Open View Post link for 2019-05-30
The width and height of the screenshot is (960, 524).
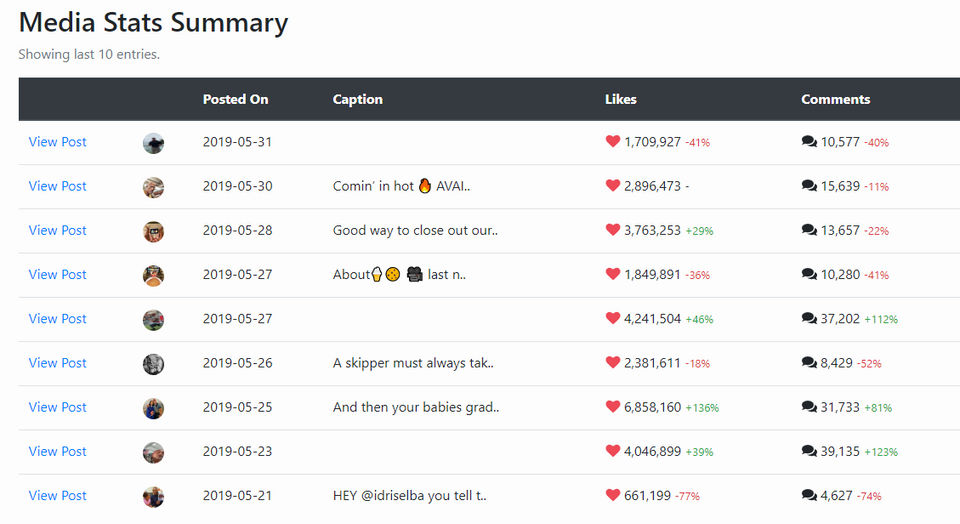point(58,186)
